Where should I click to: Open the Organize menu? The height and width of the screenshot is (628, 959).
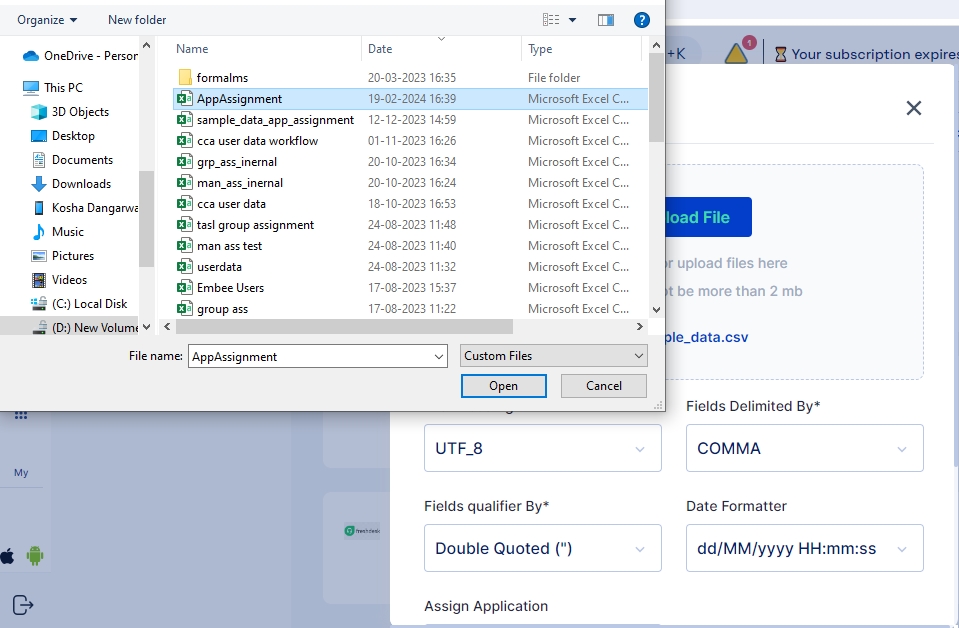coord(47,20)
